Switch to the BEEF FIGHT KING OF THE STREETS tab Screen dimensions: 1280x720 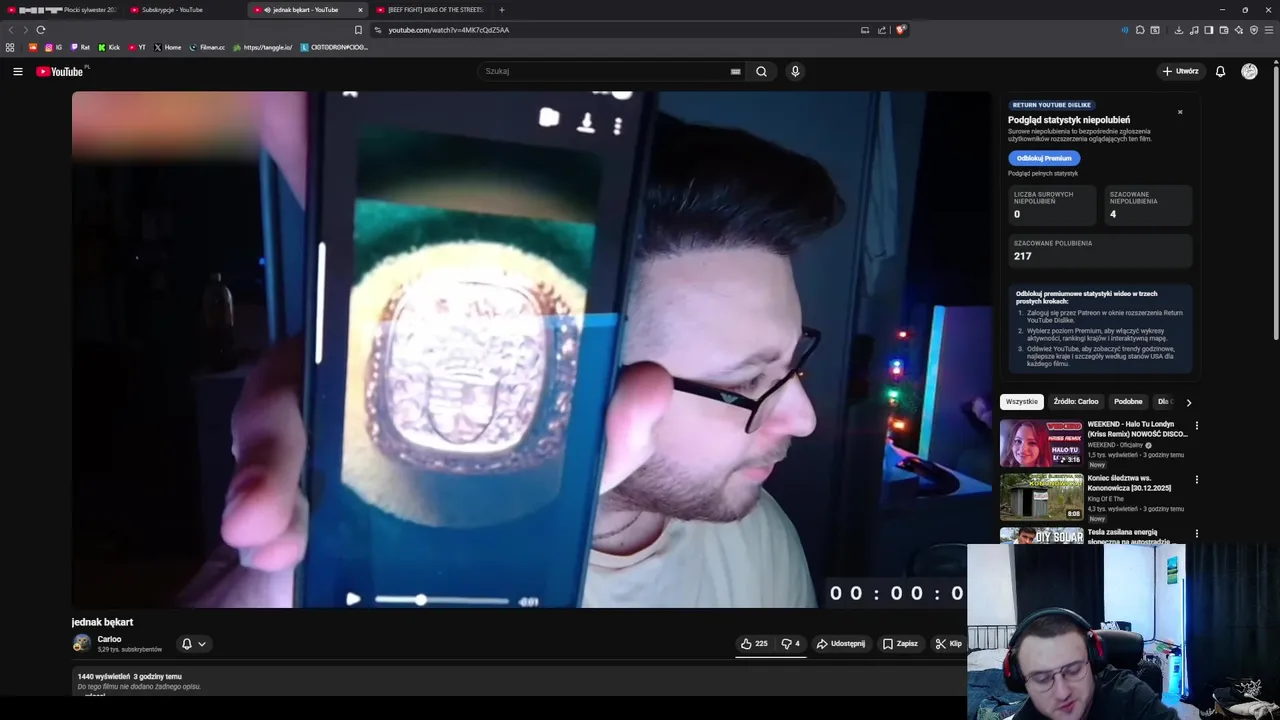point(430,10)
